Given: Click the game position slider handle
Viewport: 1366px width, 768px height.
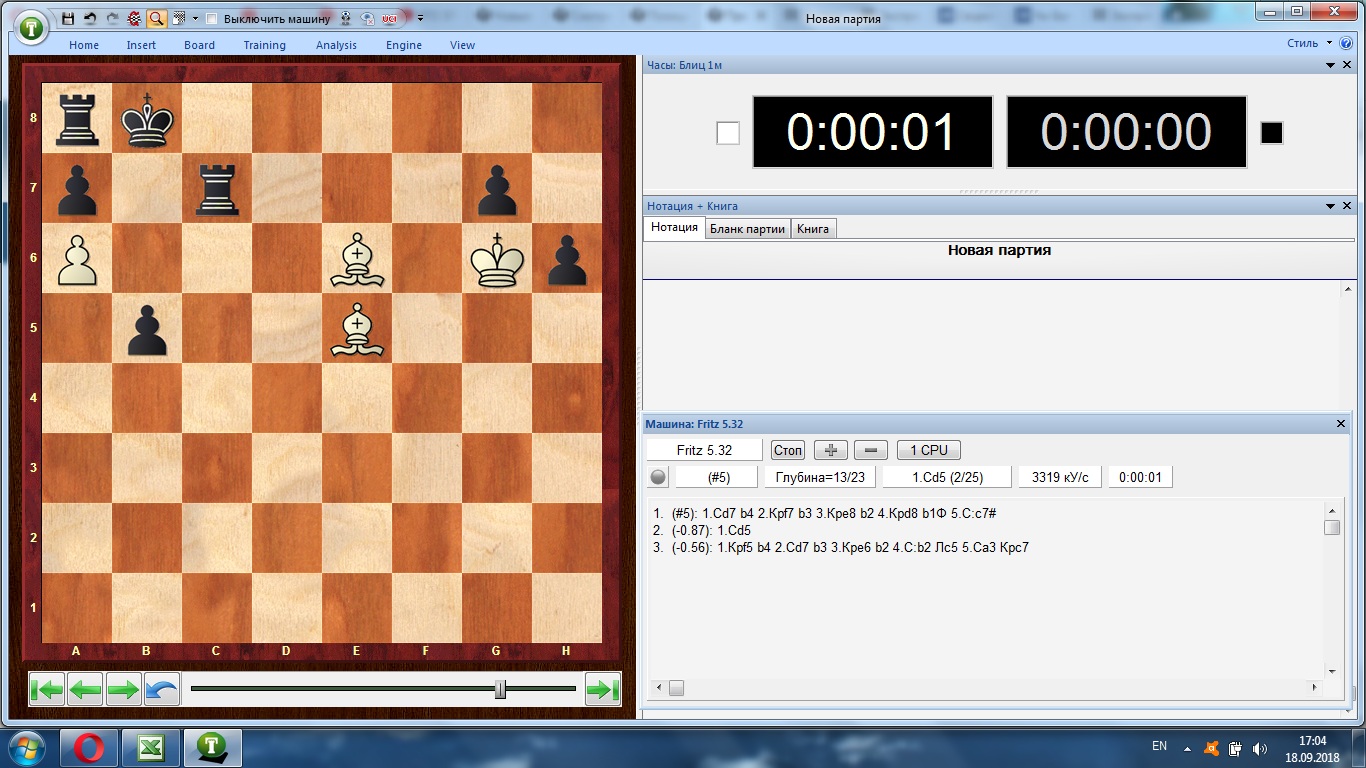Looking at the screenshot, I should click(501, 689).
